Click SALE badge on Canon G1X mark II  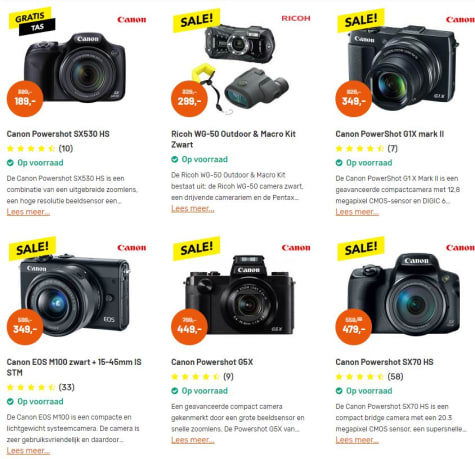(361, 20)
